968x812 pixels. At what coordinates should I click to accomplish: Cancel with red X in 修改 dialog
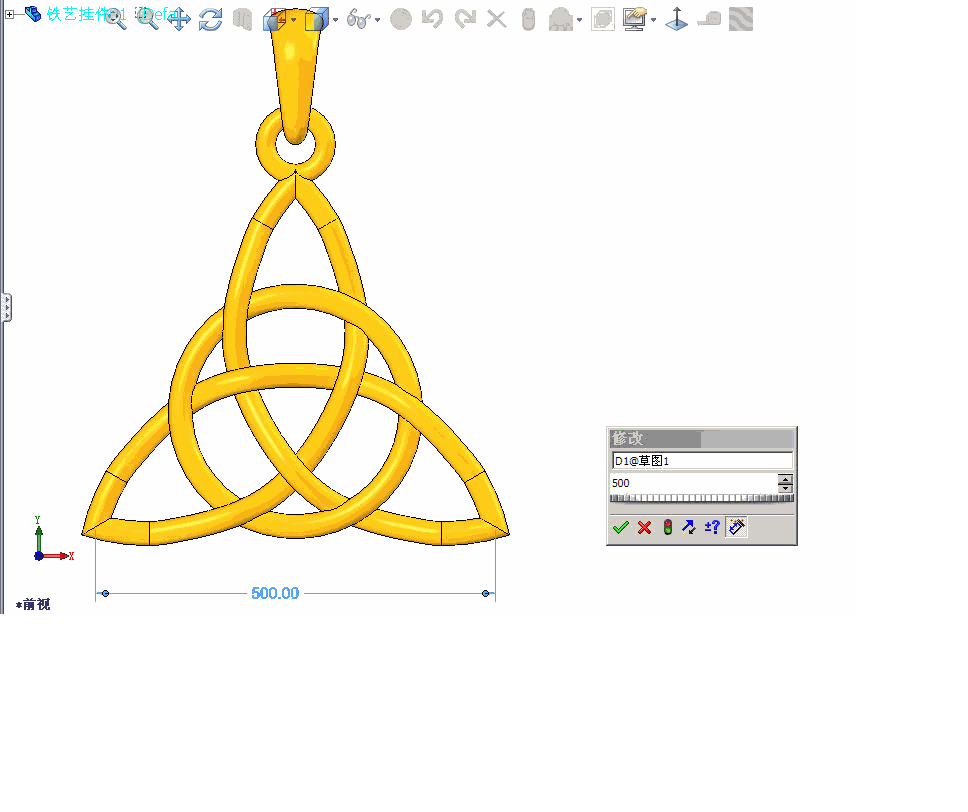click(x=645, y=527)
